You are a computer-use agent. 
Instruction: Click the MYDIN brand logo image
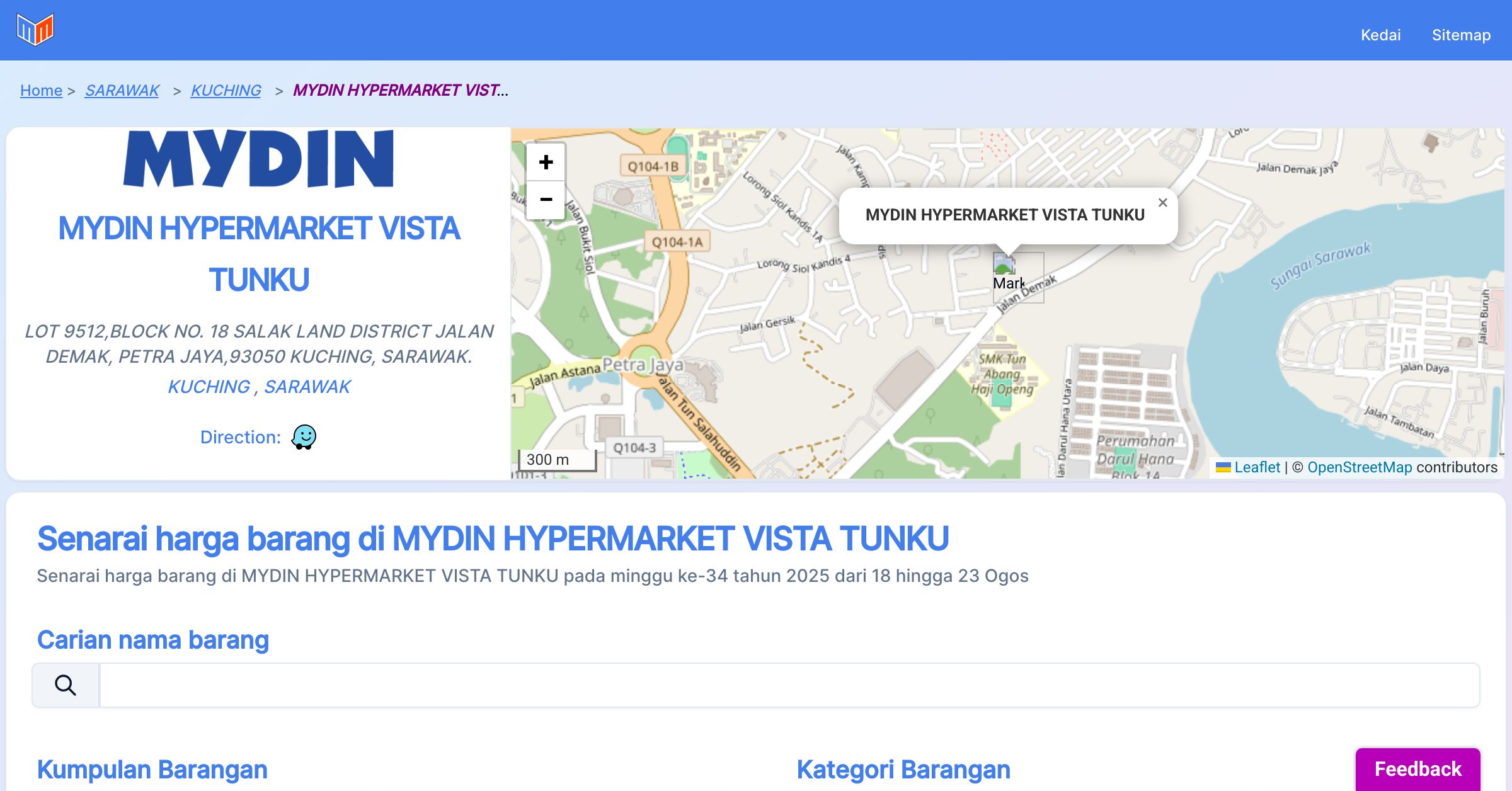point(259,159)
